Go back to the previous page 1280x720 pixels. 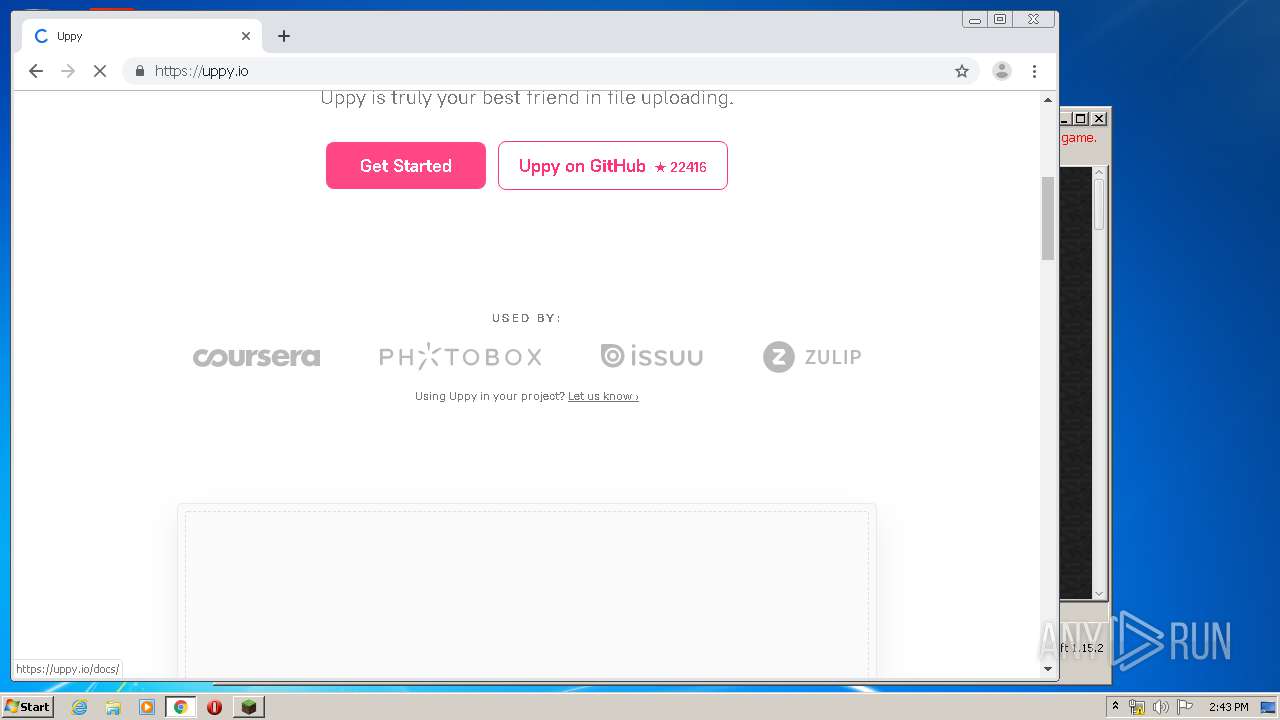[36, 71]
